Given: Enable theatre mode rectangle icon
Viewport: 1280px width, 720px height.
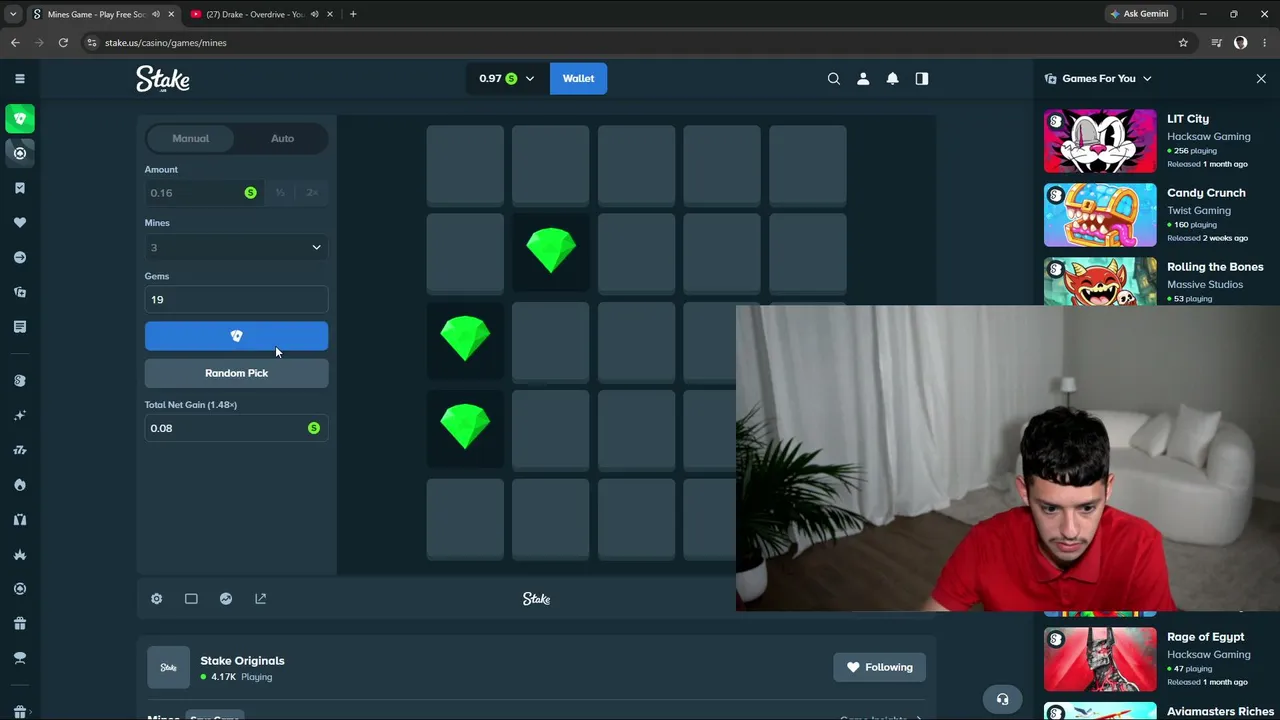Looking at the screenshot, I should click(191, 598).
